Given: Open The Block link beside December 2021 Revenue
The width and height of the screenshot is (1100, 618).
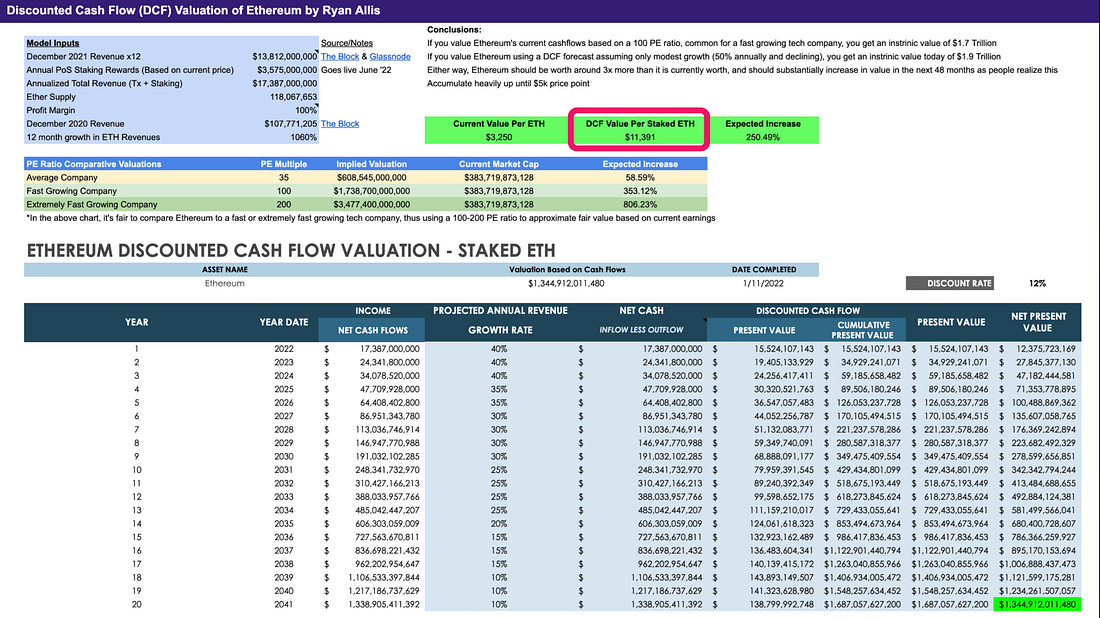Looking at the screenshot, I should pyautogui.click(x=340, y=57).
